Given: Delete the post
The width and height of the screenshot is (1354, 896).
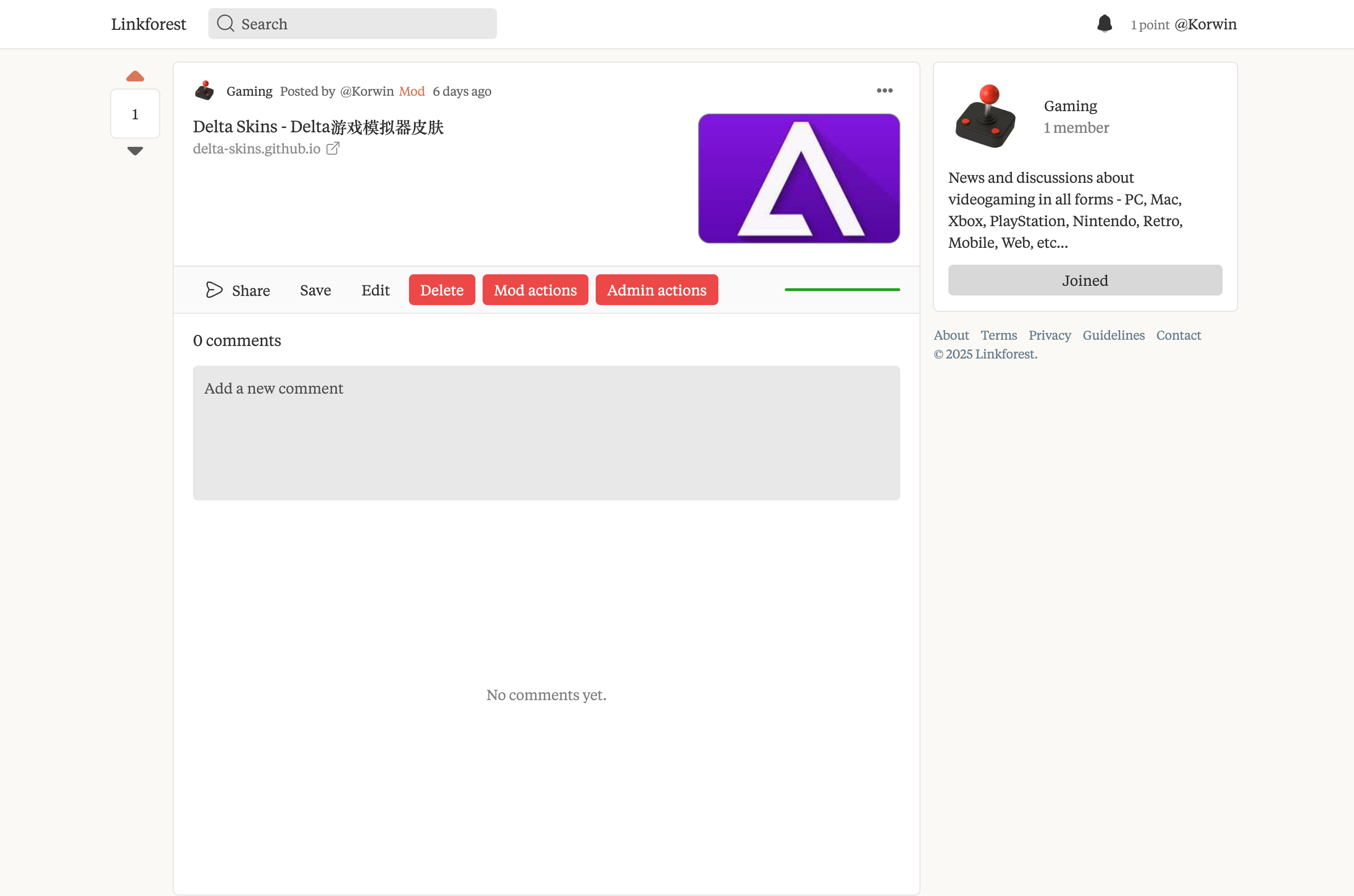Looking at the screenshot, I should (x=442, y=290).
